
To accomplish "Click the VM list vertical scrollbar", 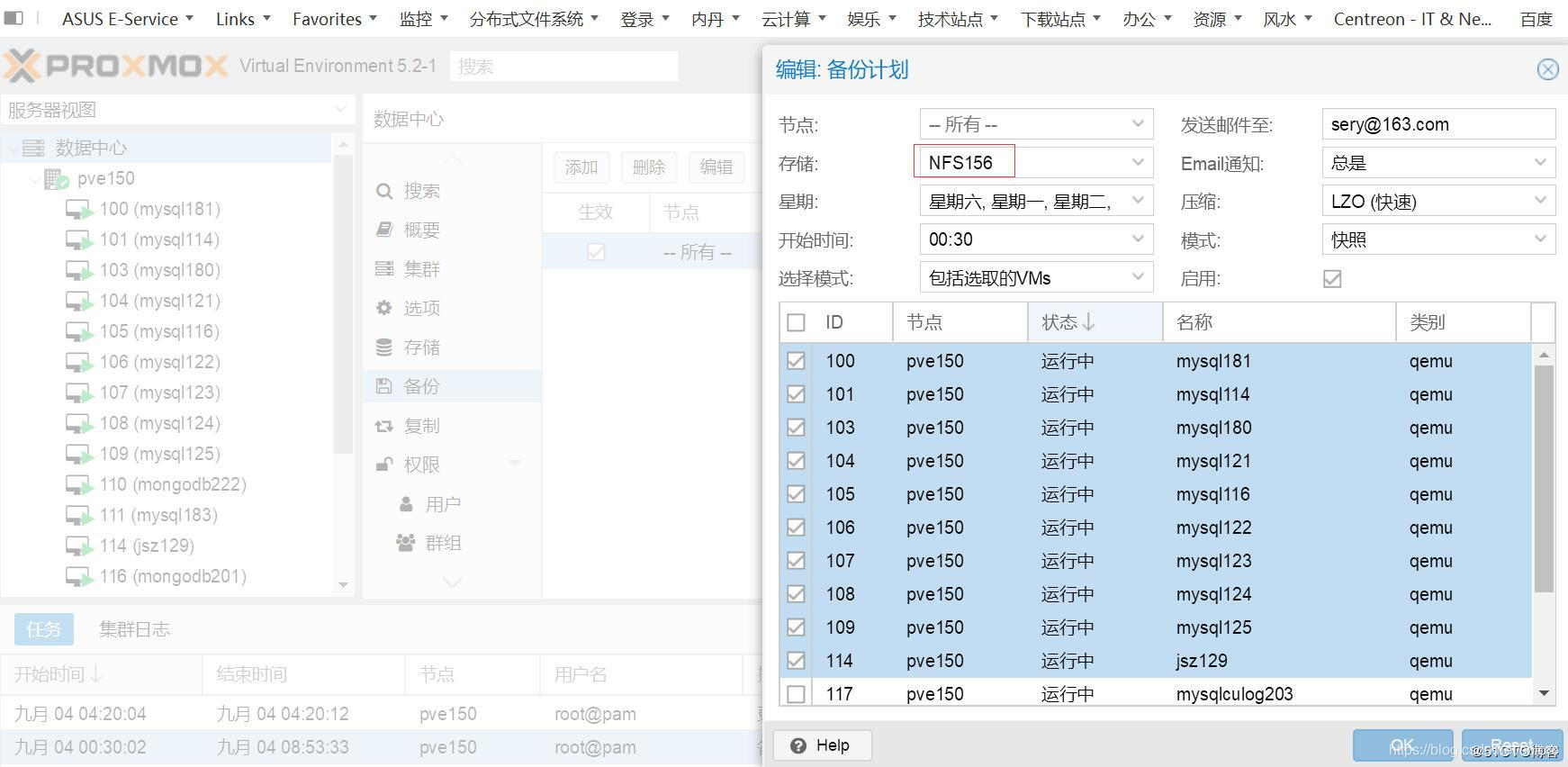I will click(1544, 479).
